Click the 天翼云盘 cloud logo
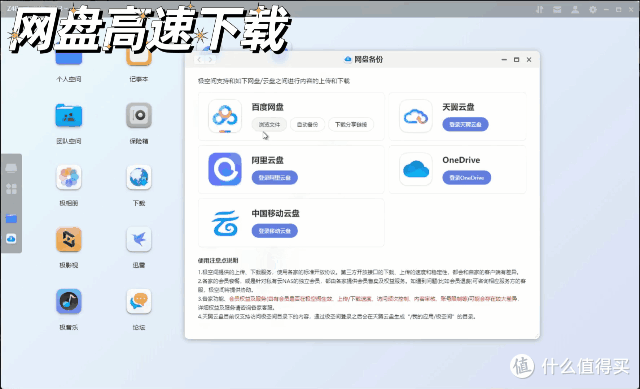The height and width of the screenshot is (389, 640). [416, 117]
